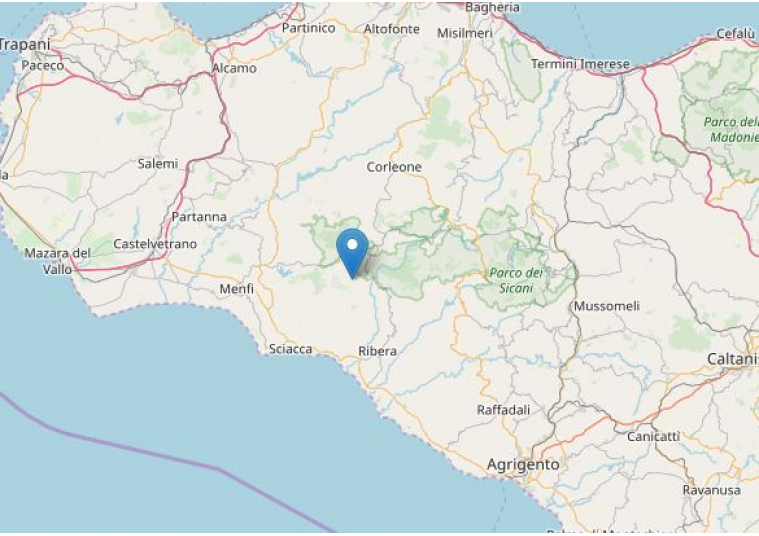This screenshot has width=759, height=536.
Task: Click the Raffadali town label
Action: 503,410
